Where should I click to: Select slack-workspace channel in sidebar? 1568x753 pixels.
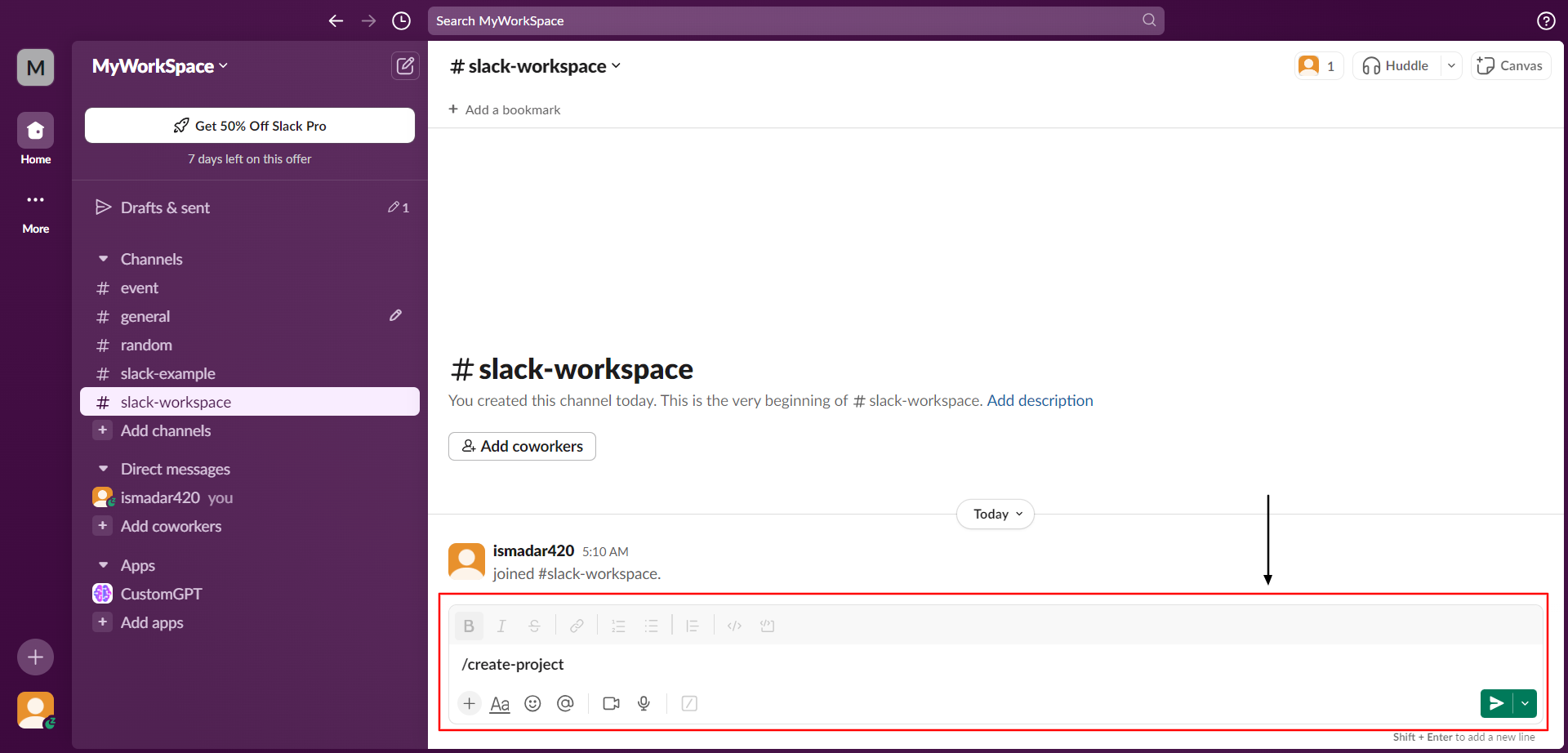[250, 402]
